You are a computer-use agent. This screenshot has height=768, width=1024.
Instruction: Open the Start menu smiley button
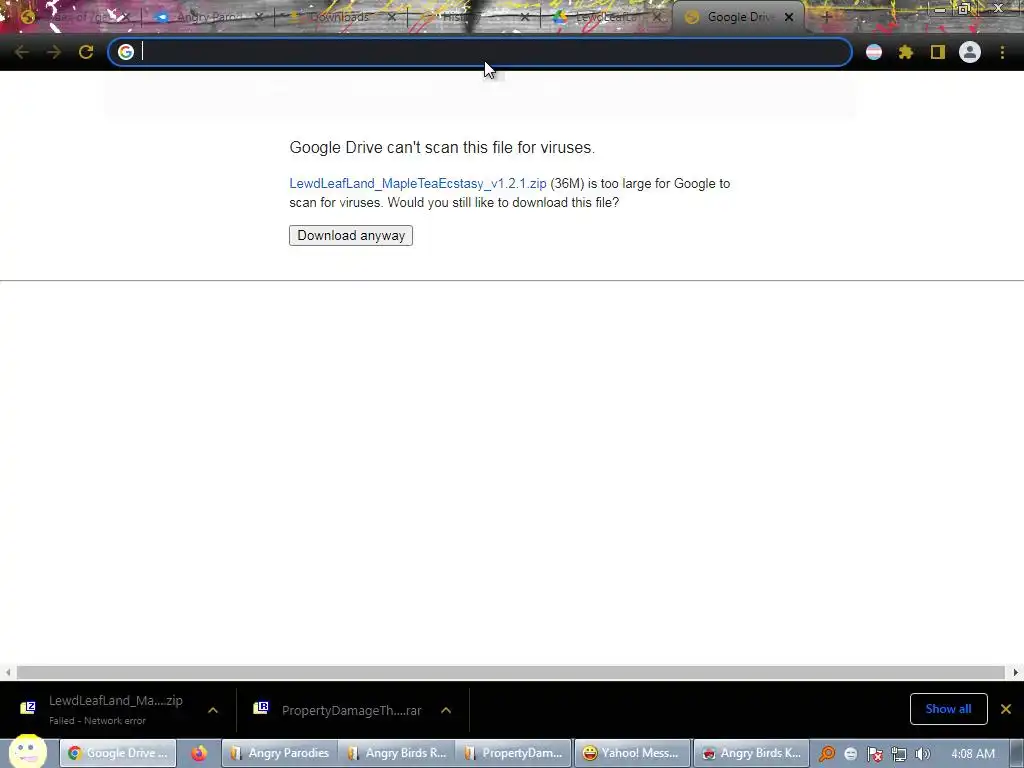click(27, 752)
